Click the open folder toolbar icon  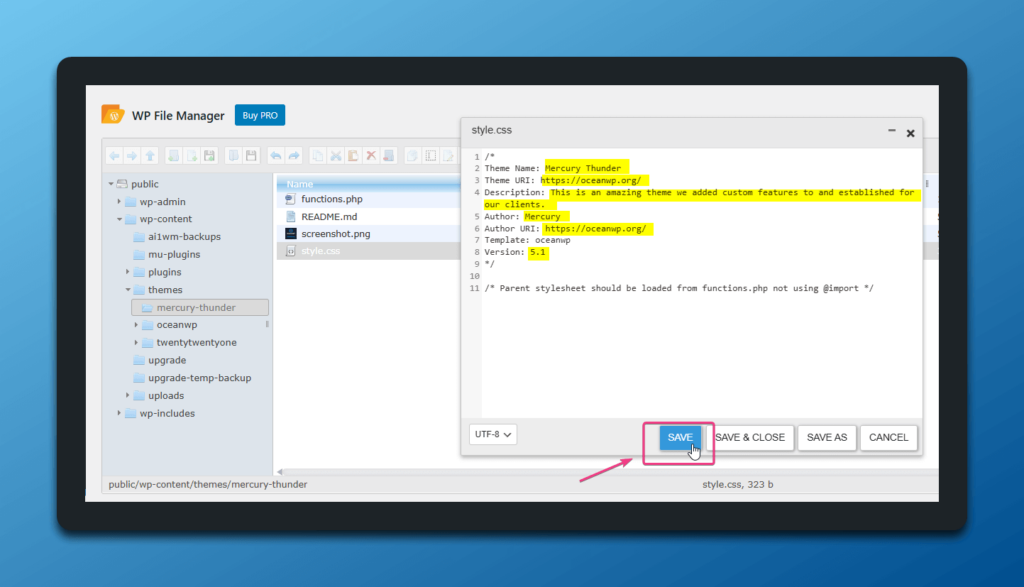[233, 155]
